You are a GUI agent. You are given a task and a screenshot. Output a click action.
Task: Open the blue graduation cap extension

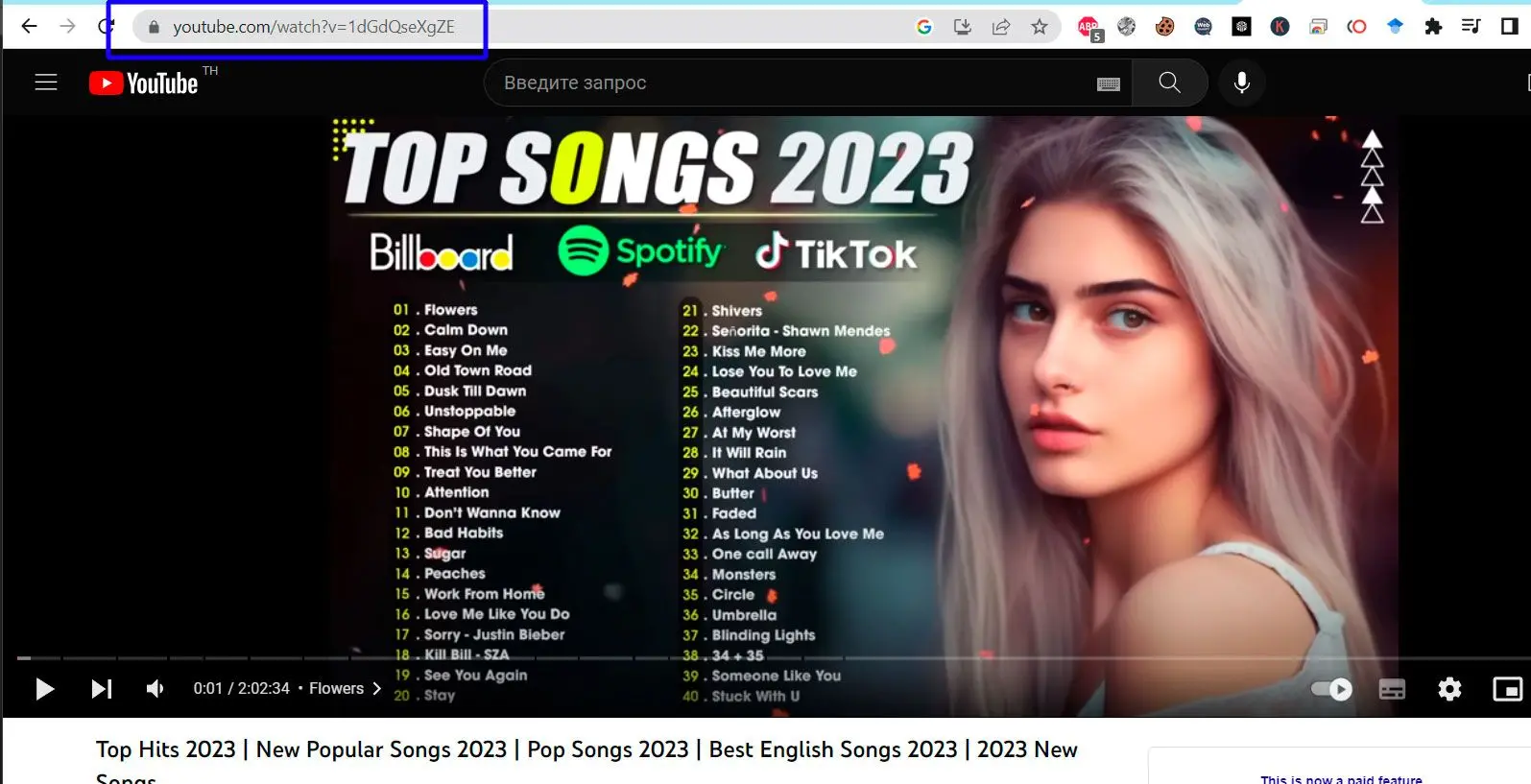pyautogui.click(x=1395, y=27)
